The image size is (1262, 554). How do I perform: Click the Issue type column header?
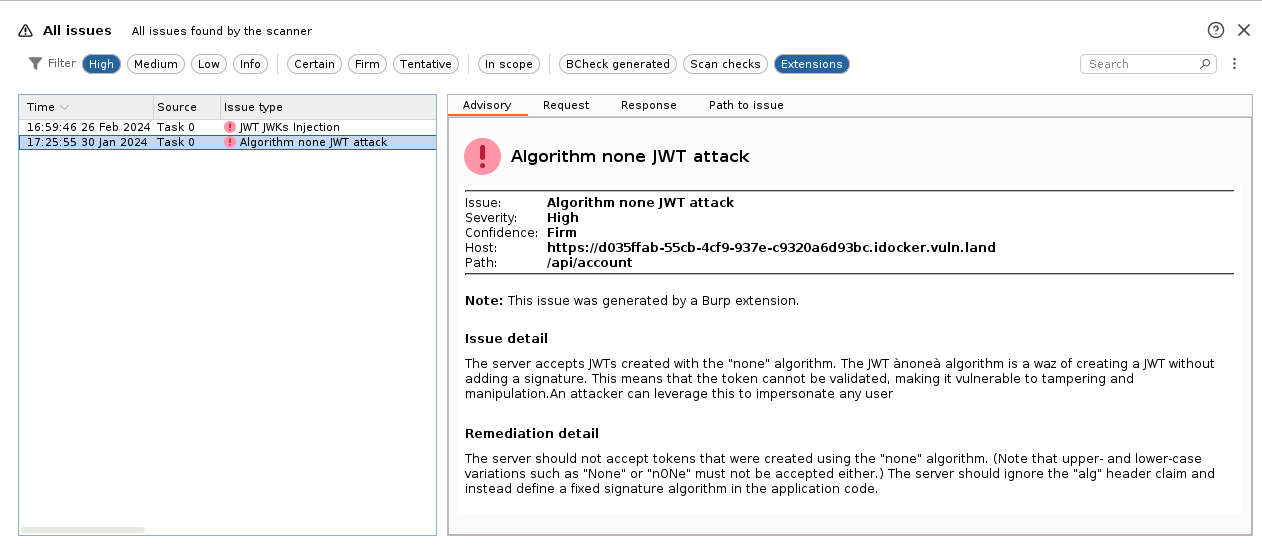click(x=253, y=107)
